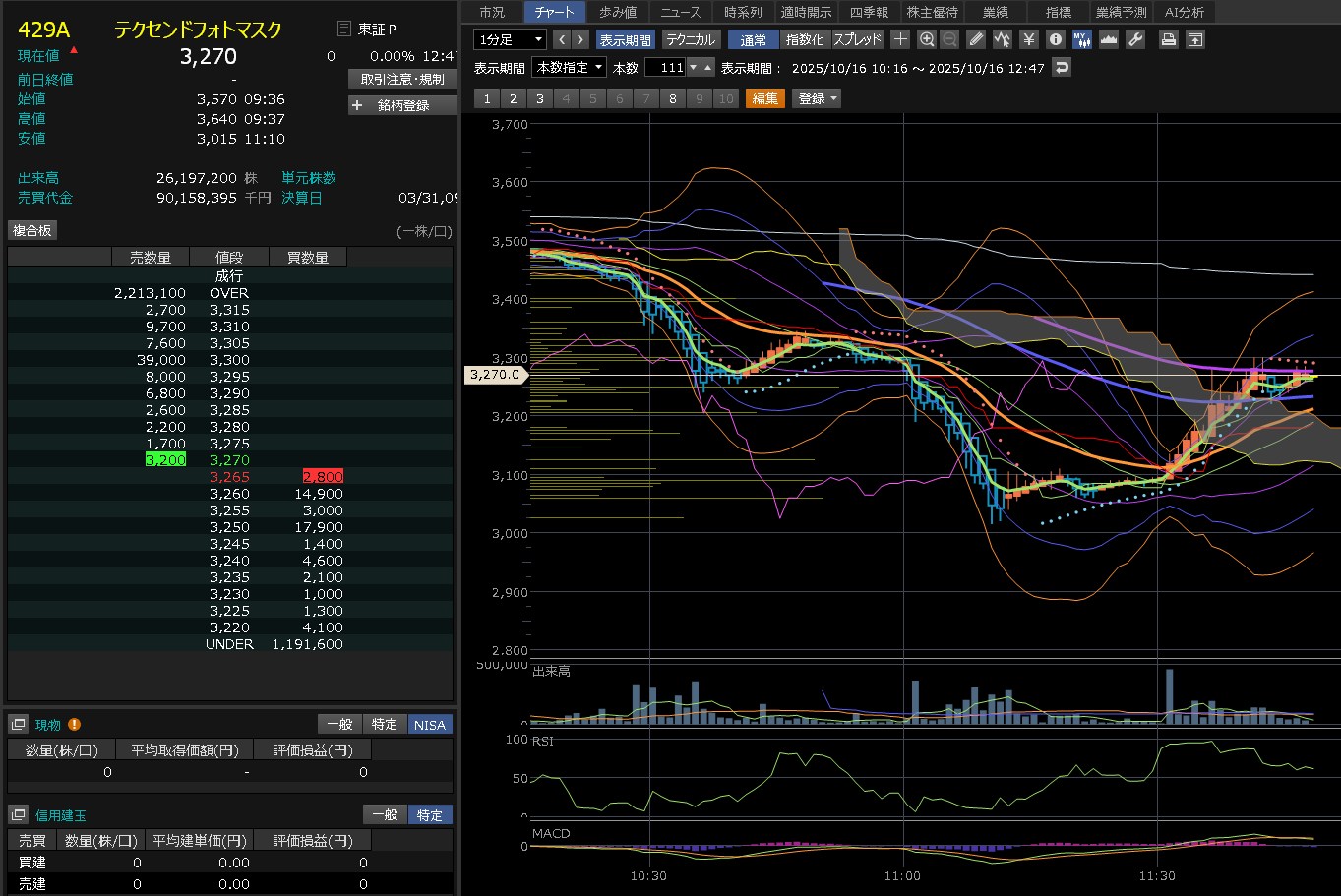Open the chart settings wrench icon
Screen dimensions: 1341x896
(x=1134, y=40)
